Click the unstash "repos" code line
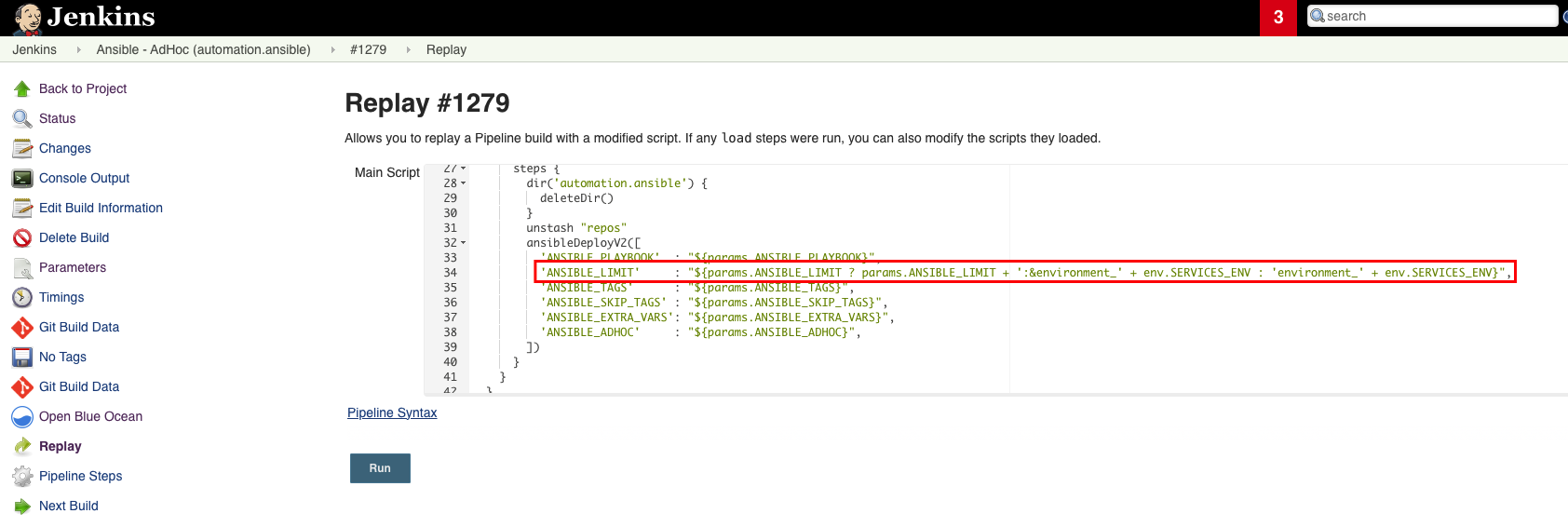 point(576,228)
